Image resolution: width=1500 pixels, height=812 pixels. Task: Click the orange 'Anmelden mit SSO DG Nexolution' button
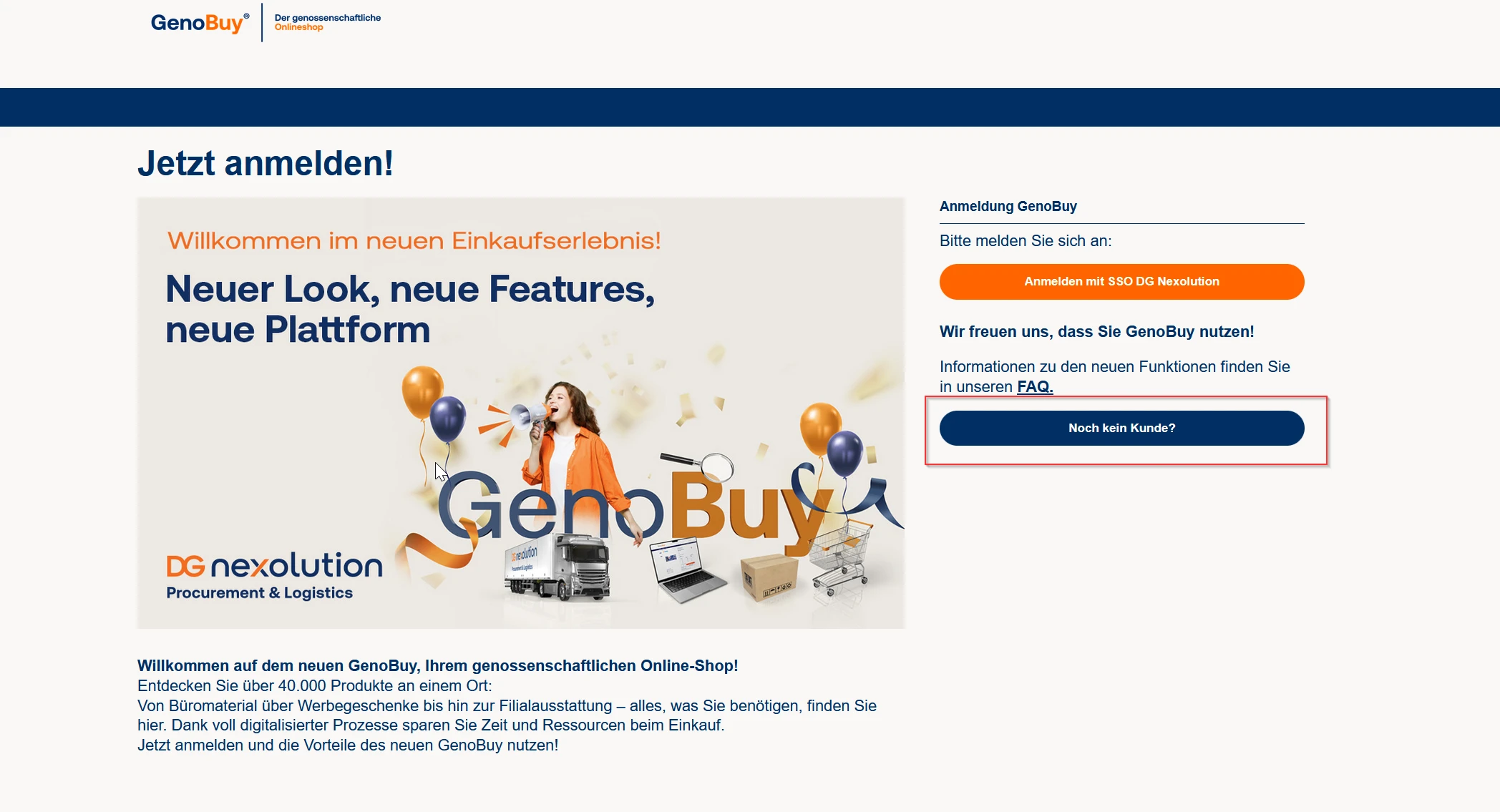(1121, 282)
